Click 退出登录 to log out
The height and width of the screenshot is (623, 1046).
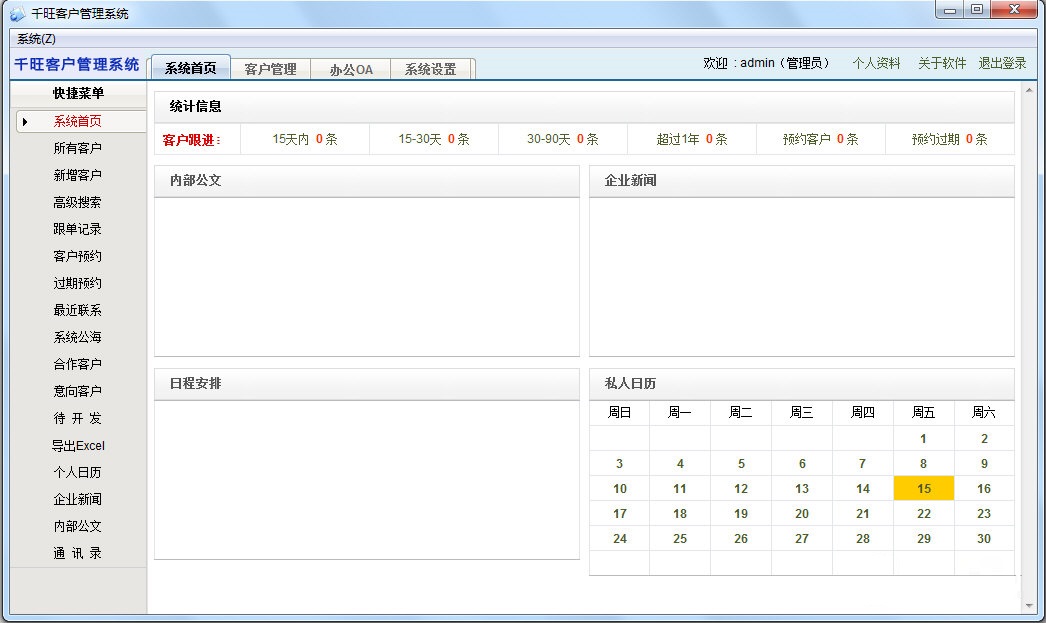[1002, 63]
